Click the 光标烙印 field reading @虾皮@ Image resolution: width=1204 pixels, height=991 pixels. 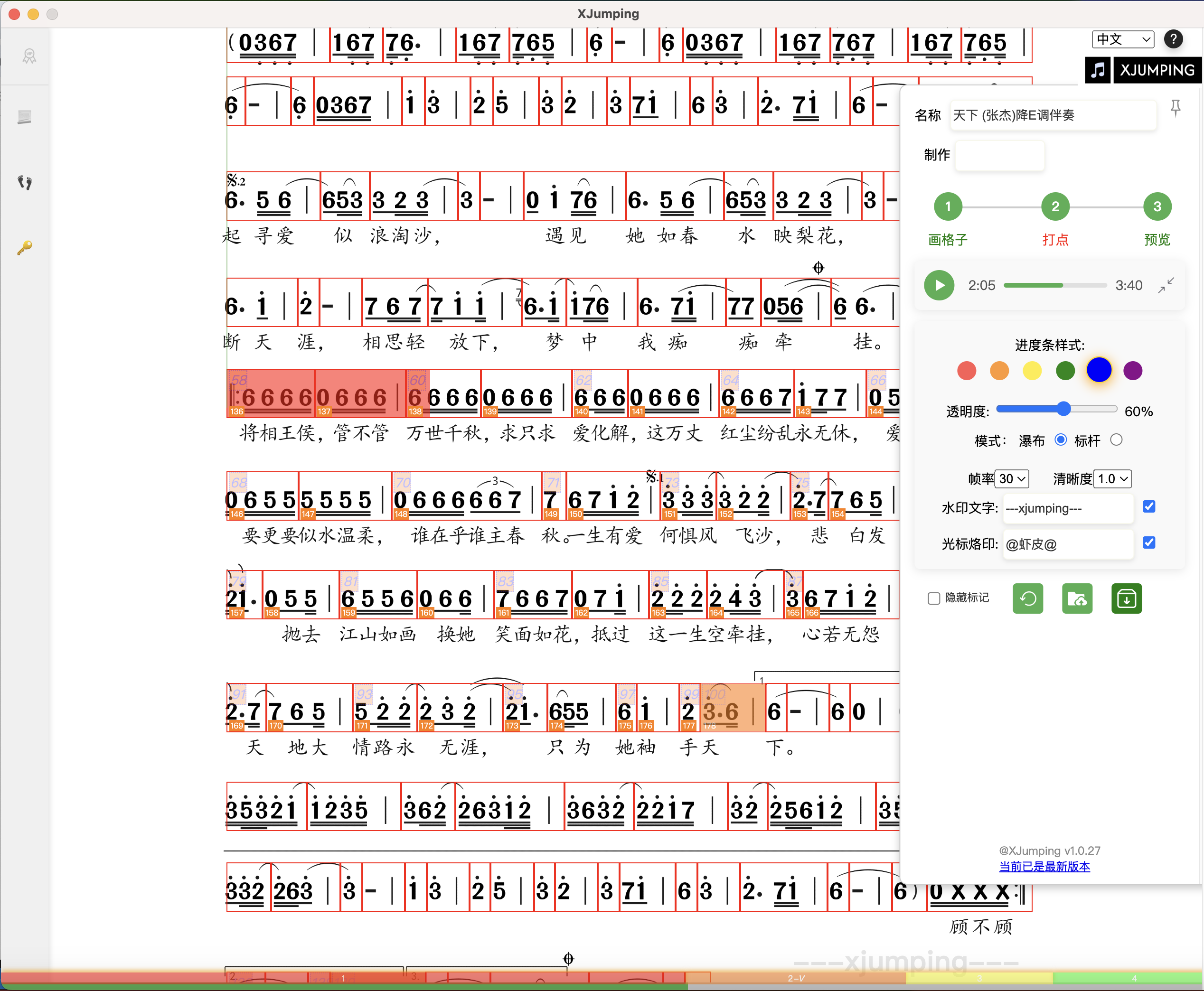coord(1068,544)
